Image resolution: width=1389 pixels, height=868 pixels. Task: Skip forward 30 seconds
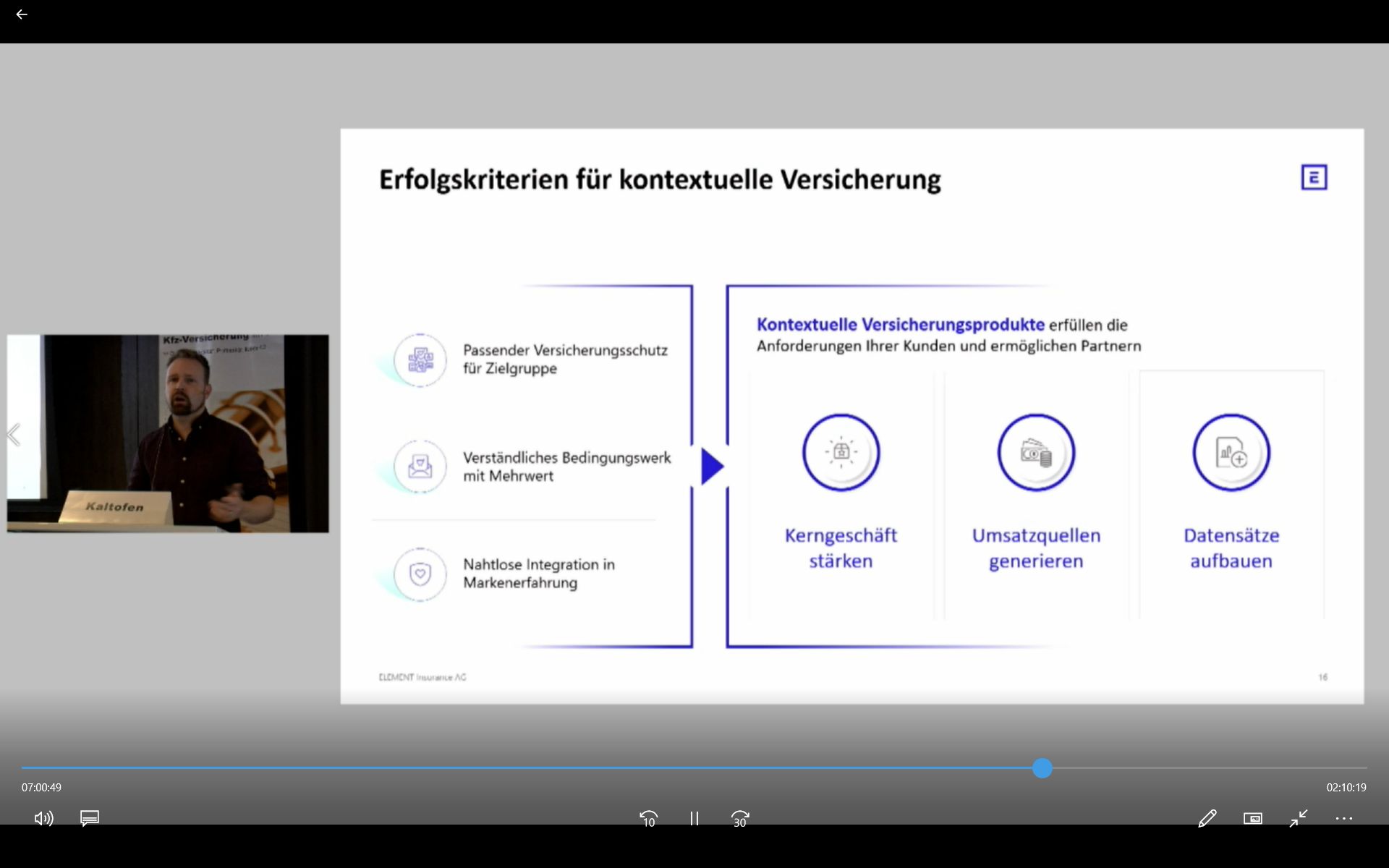tap(739, 818)
